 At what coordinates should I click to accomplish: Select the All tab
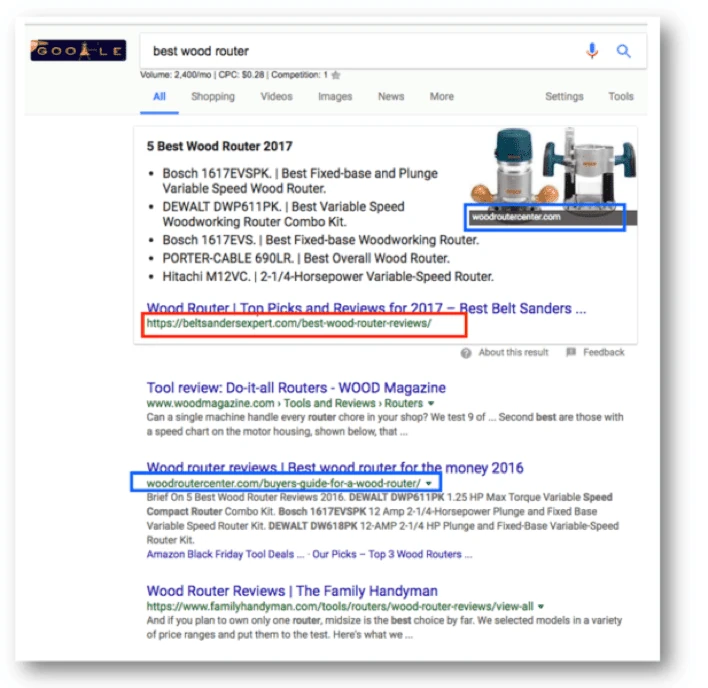click(x=159, y=97)
